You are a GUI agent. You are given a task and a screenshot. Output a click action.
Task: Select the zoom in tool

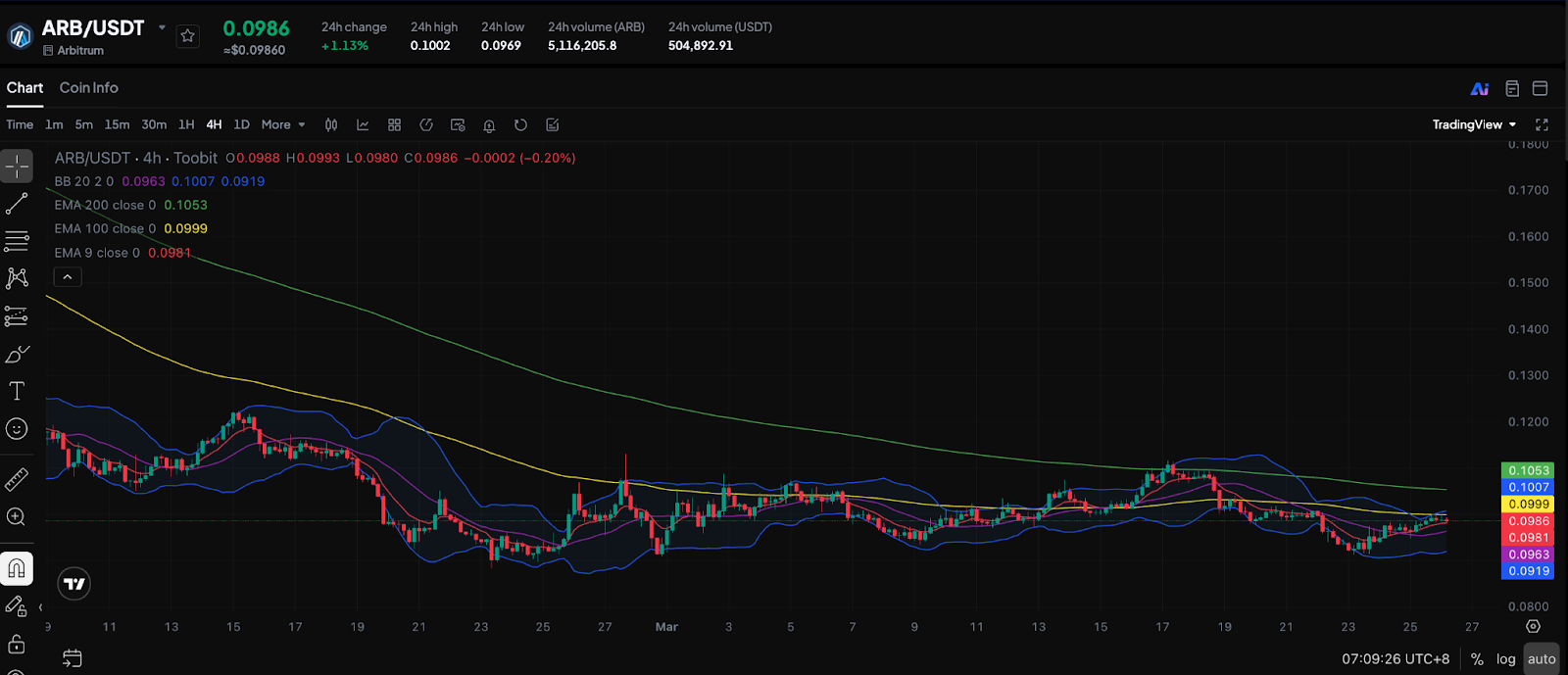click(x=17, y=516)
